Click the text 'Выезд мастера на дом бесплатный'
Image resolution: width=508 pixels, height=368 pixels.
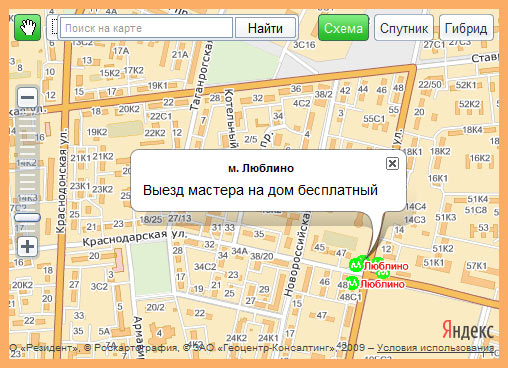(x=260, y=190)
